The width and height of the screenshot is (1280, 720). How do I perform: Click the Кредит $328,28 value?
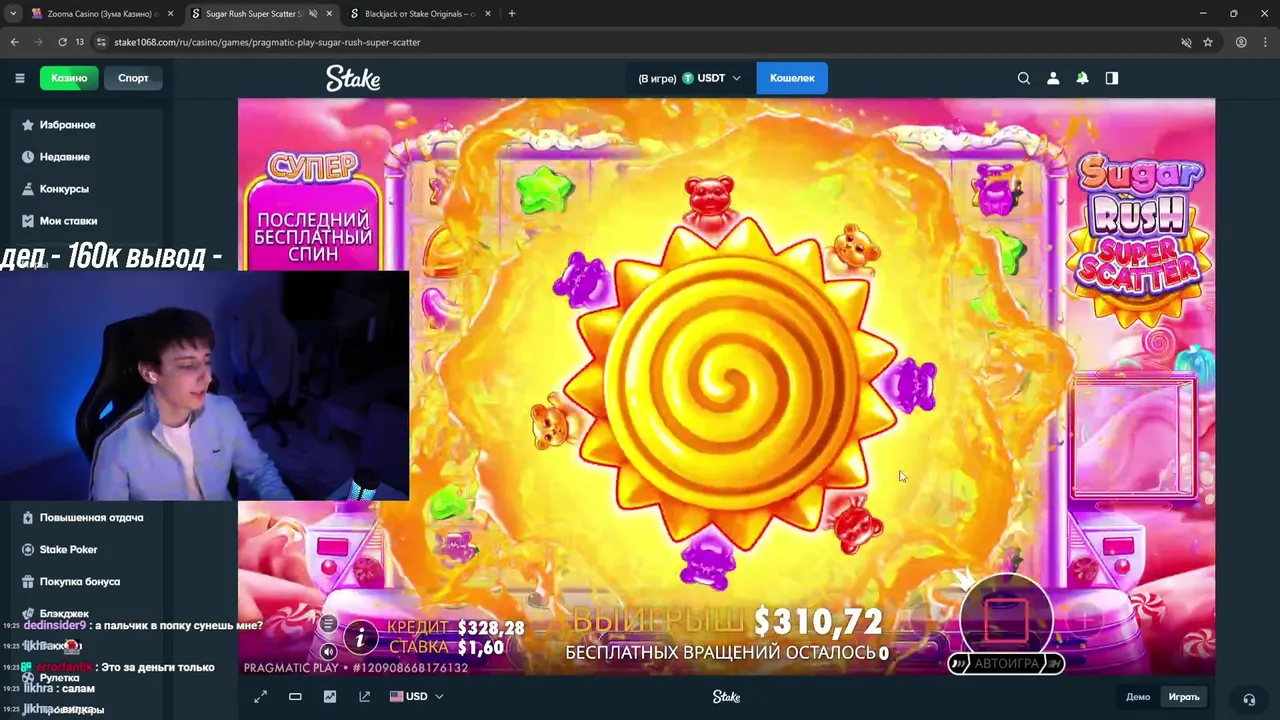pyautogui.click(x=491, y=628)
